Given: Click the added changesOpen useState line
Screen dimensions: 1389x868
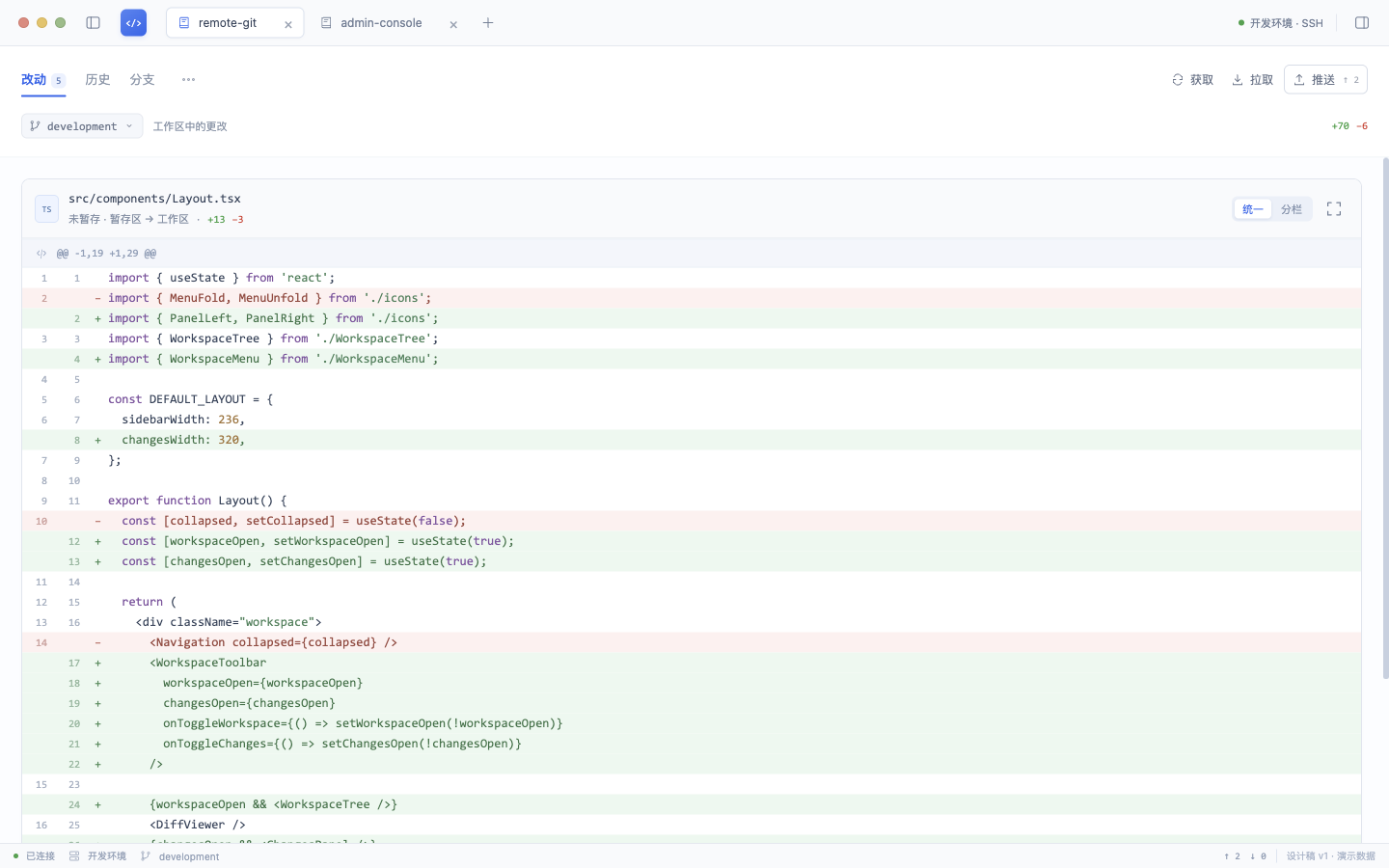Looking at the screenshot, I should tap(692, 561).
